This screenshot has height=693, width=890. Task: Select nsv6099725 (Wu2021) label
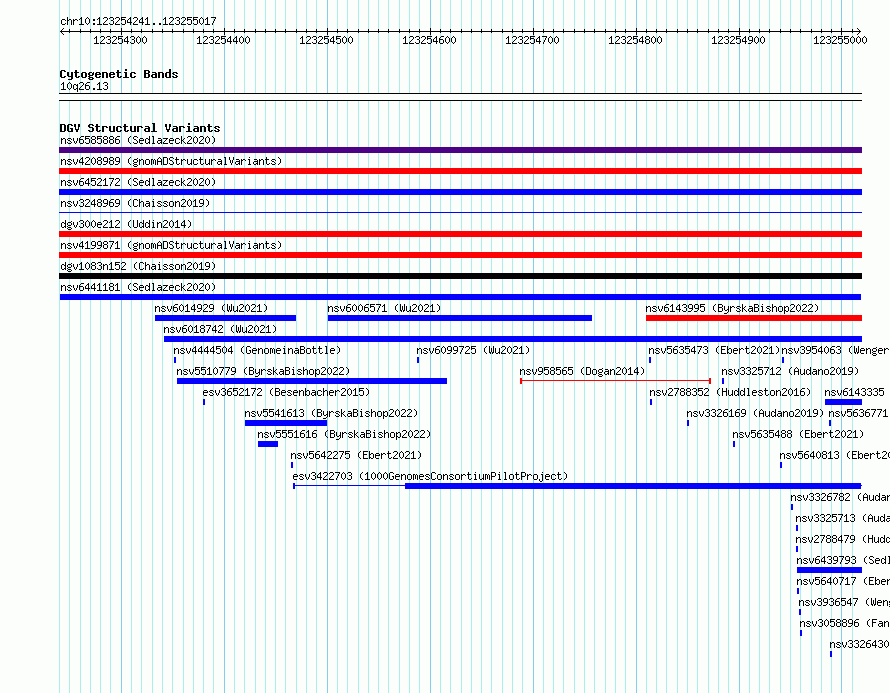click(473, 350)
